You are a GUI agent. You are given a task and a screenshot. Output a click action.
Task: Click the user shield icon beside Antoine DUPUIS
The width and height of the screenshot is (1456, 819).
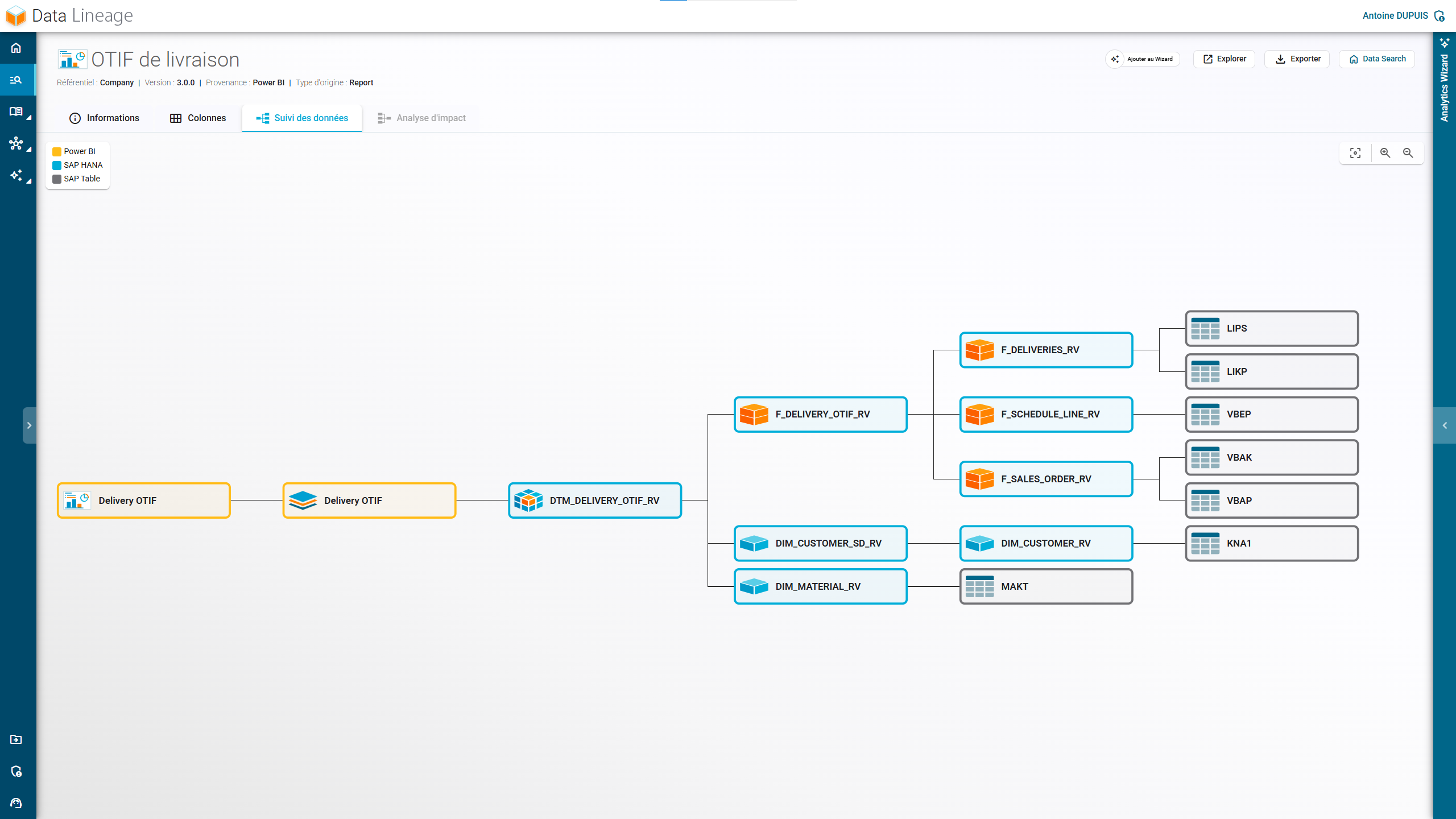pyautogui.click(x=1440, y=16)
